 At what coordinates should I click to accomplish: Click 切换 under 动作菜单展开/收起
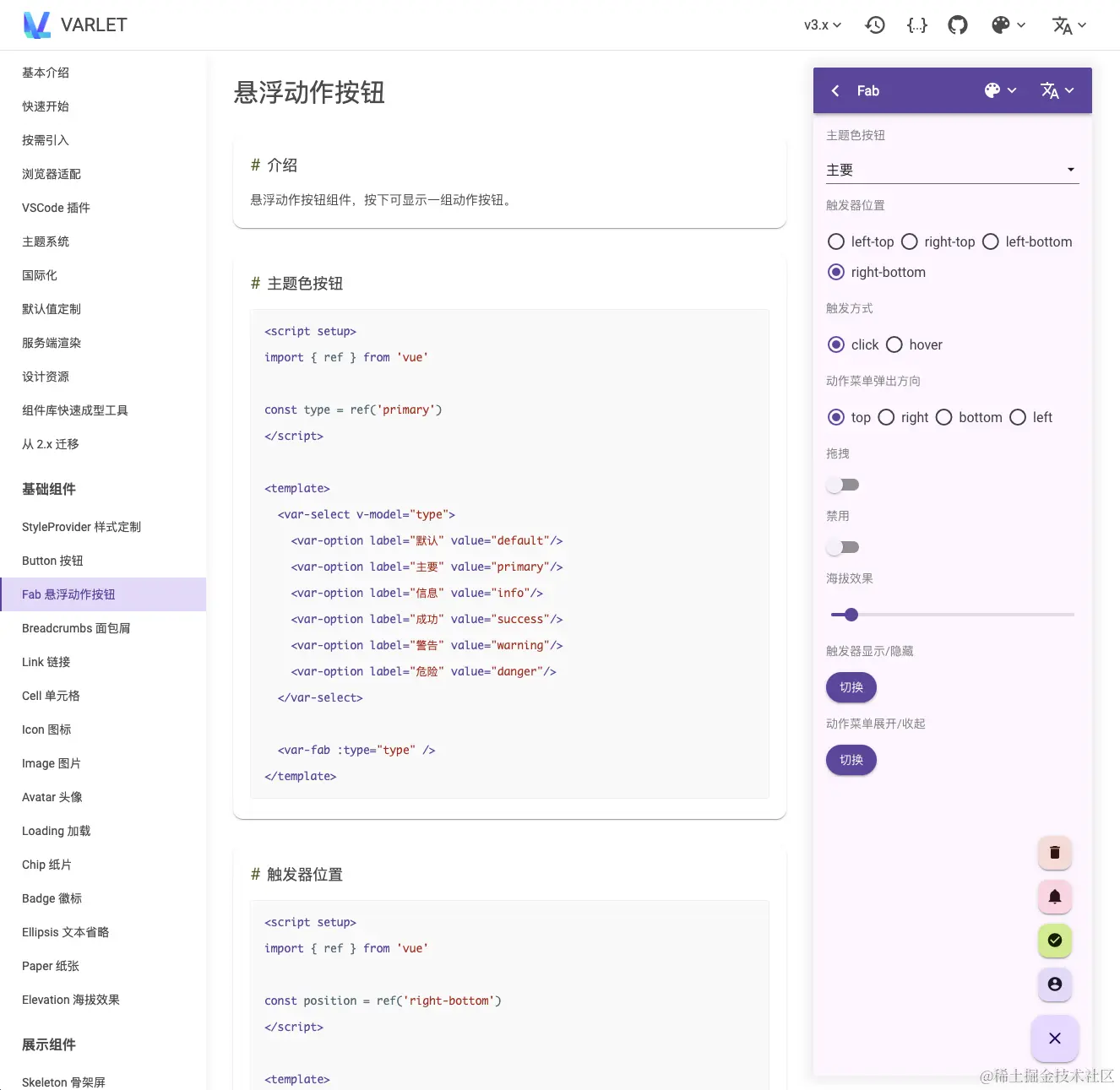pyautogui.click(x=851, y=760)
